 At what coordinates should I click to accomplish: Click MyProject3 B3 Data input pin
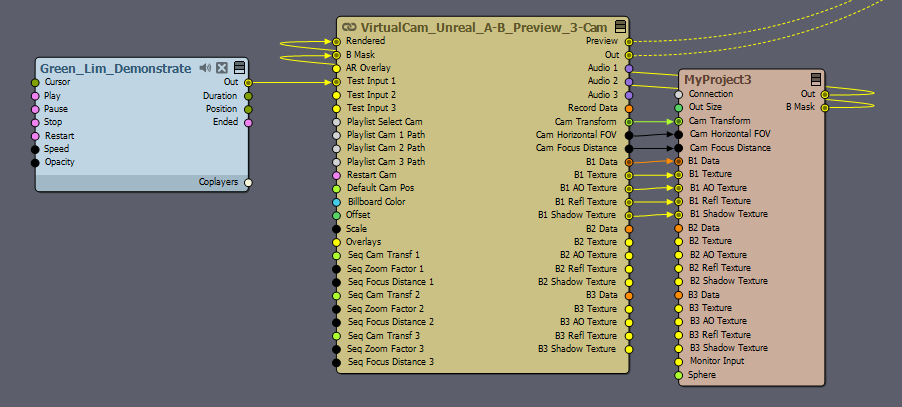pos(679,295)
